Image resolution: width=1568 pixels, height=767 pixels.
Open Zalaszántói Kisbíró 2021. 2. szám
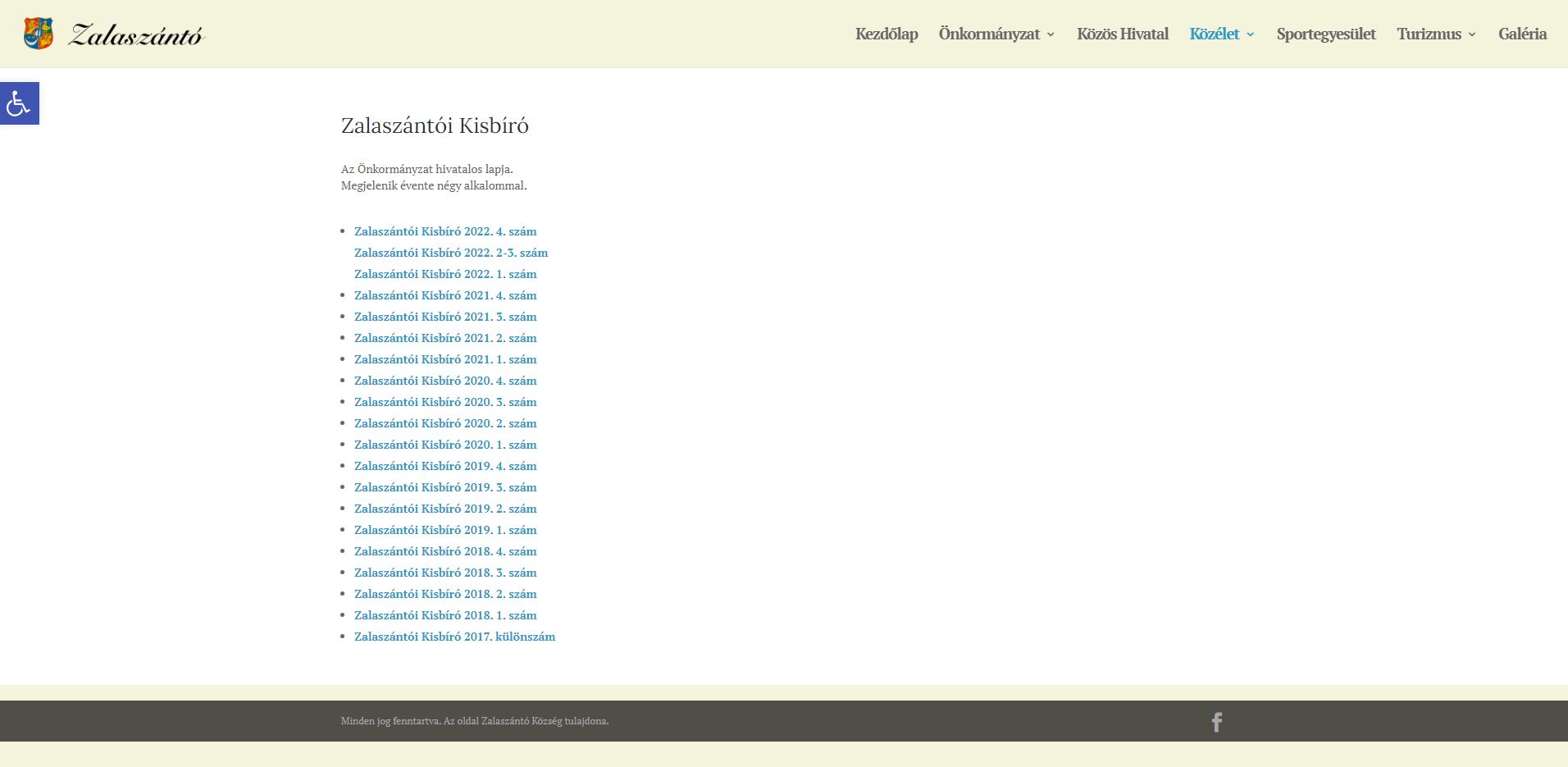(445, 338)
